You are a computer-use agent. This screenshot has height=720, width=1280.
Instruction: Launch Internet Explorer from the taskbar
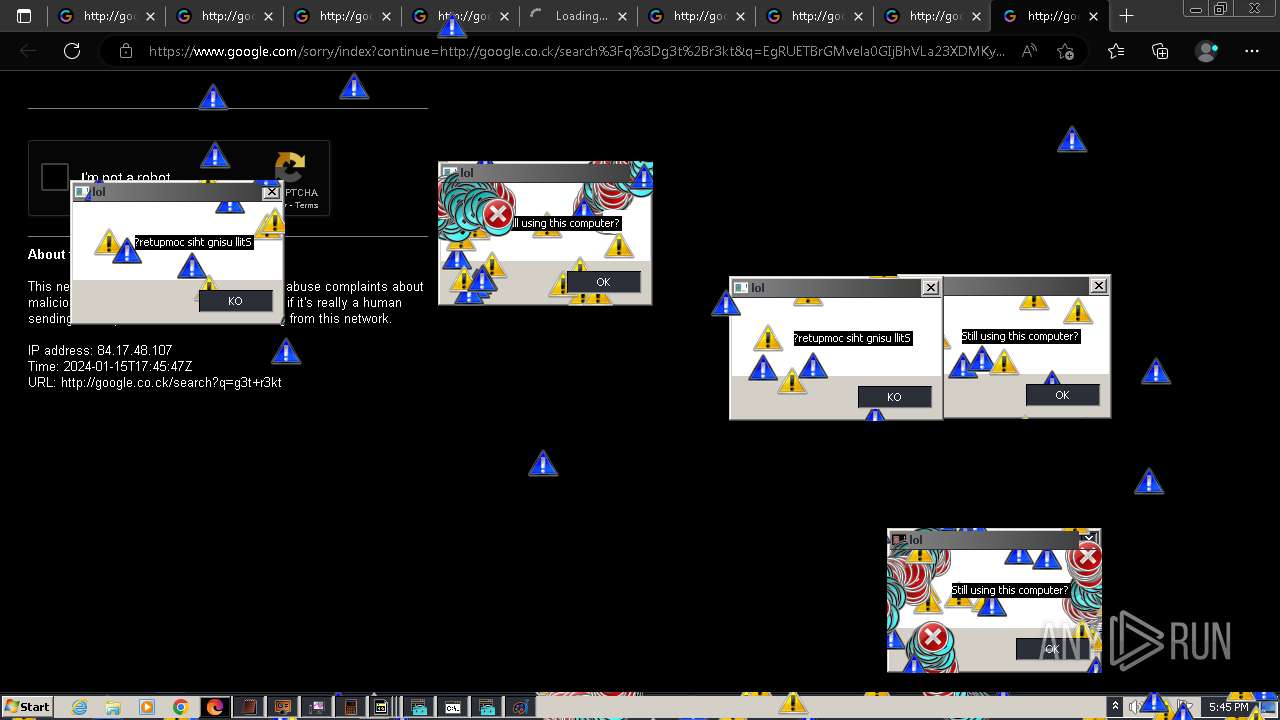[x=79, y=707]
